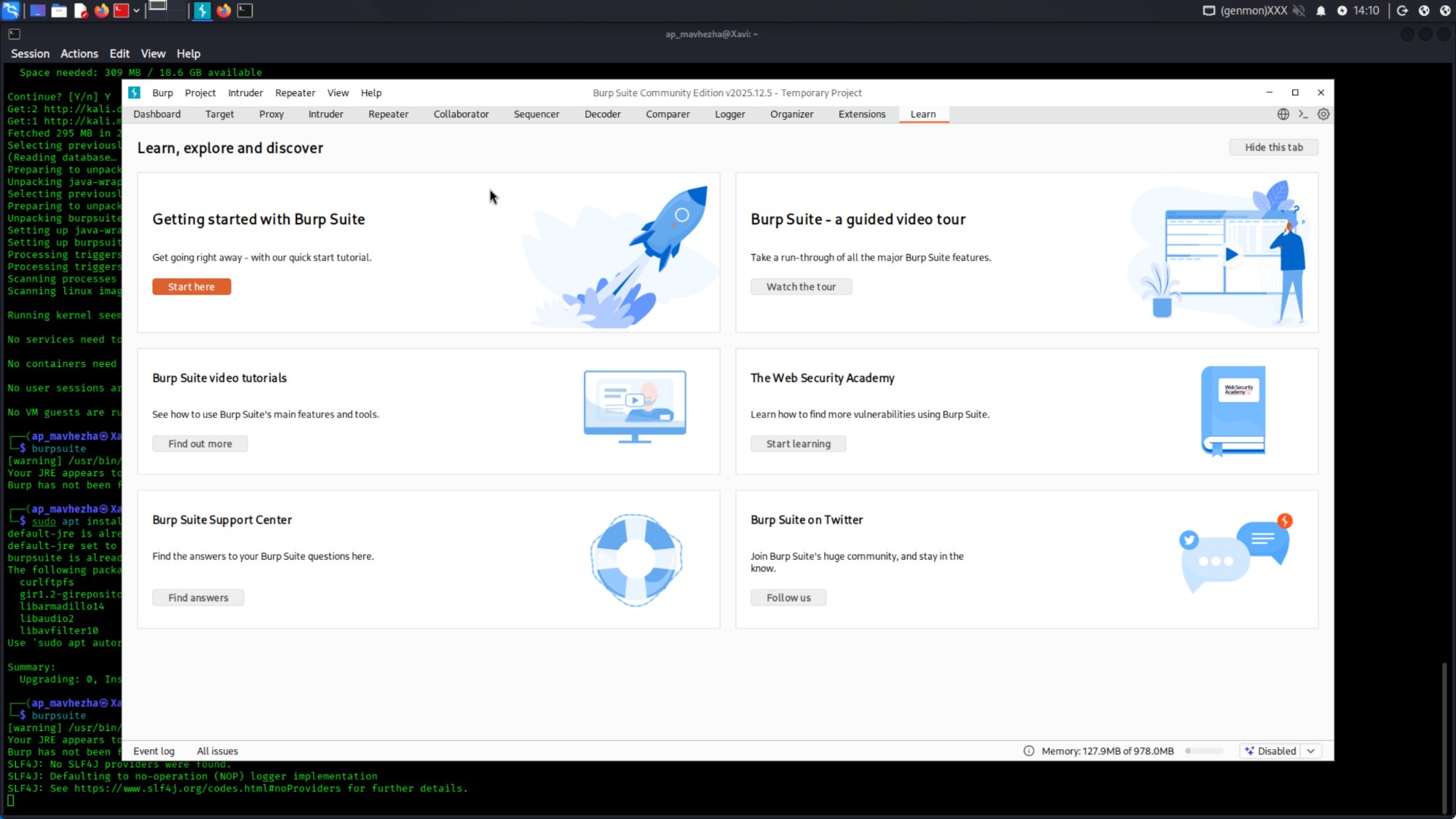Open the View menu in Burp Suite

point(338,92)
